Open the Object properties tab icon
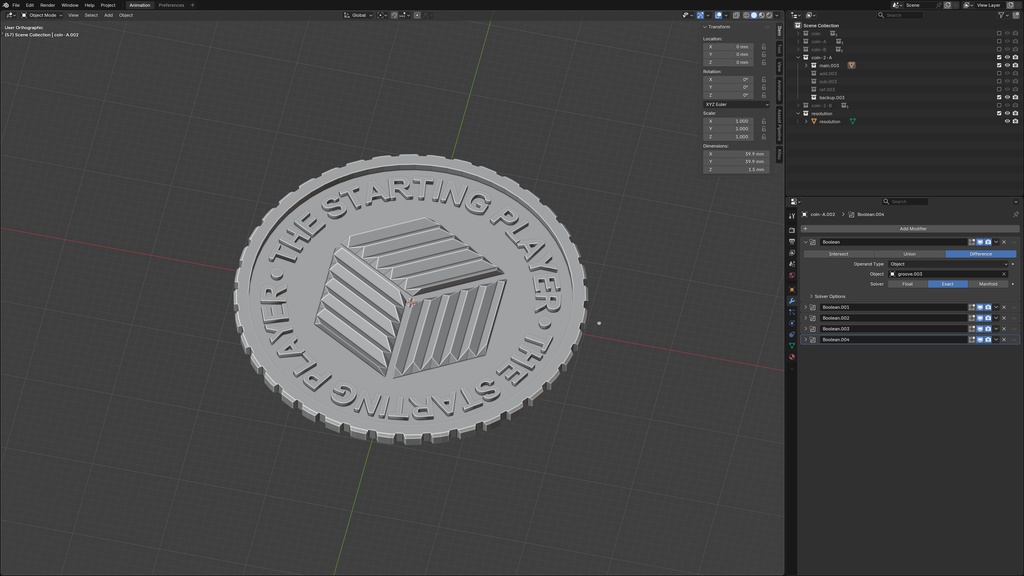This screenshot has width=1024, height=576. (792, 289)
